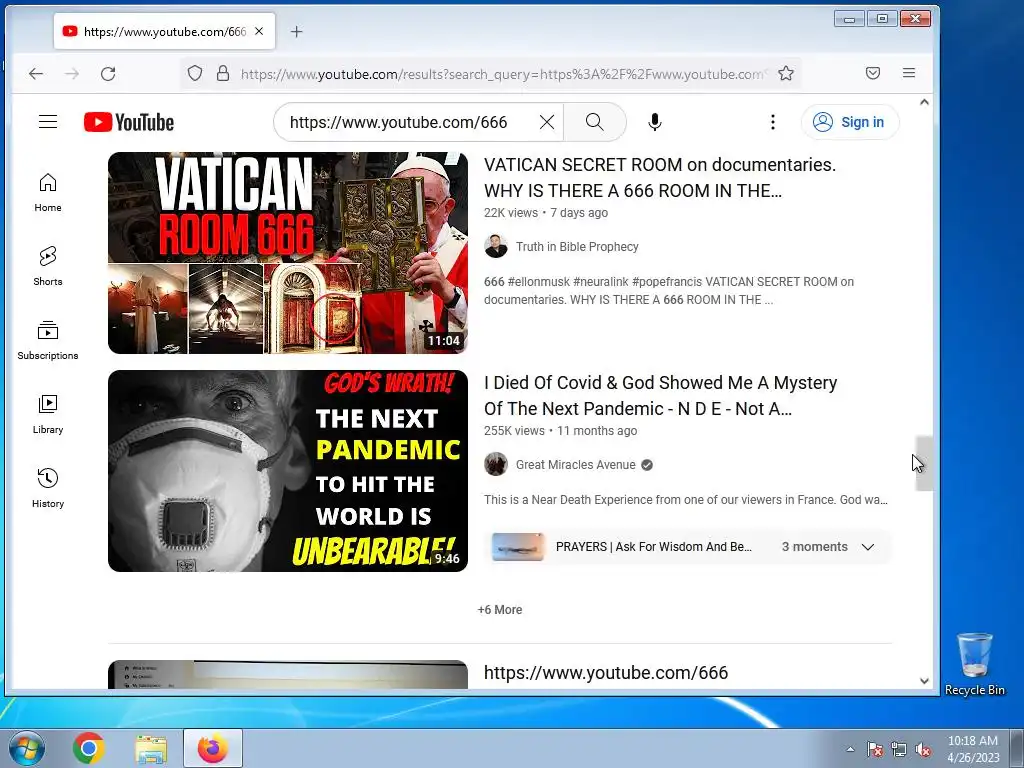The width and height of the screenshot is (1024, 768).
Task: Open Firefox application menu
Action: pyautogui.click(x=908, y=73)
